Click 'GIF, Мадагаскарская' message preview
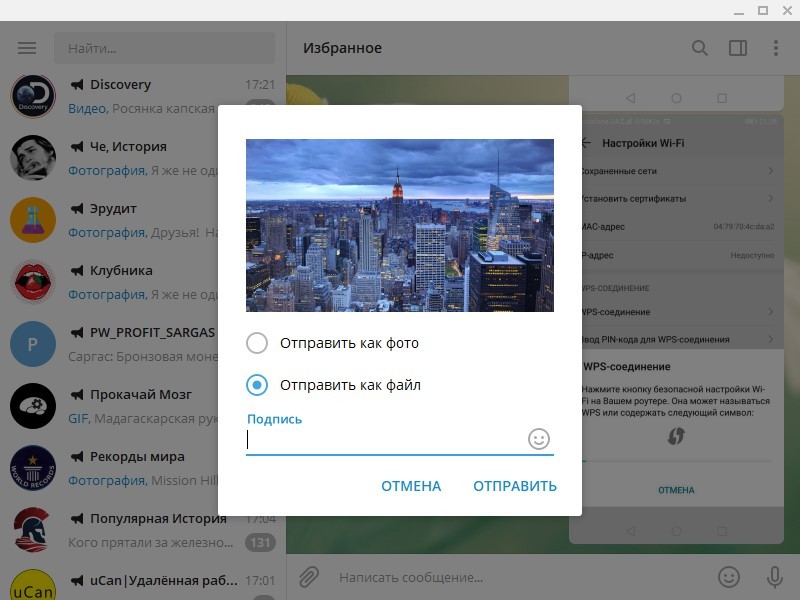Image resolution: width=800 pixels, height=600 pixels. pos(143,419)
